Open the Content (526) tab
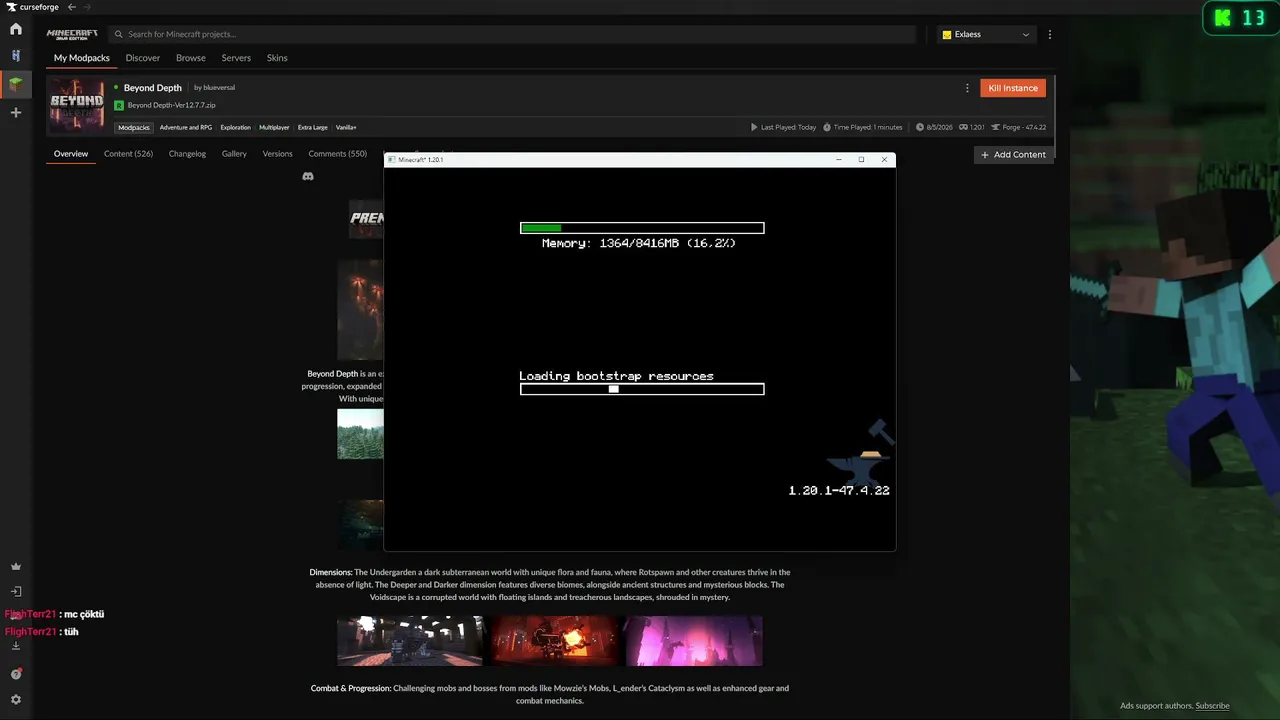The height and width of the screenshot is (720, 1280). click(x=128, y=154)
